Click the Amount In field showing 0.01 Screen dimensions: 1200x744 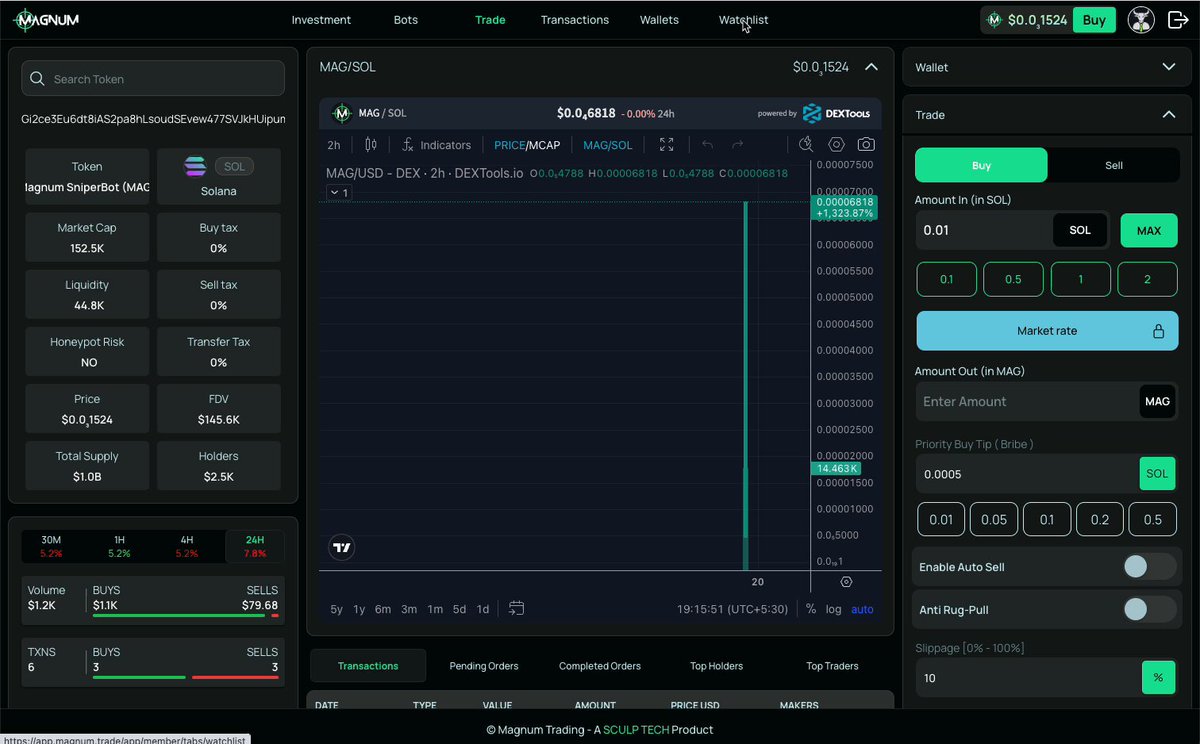click(x=984, y=230)
